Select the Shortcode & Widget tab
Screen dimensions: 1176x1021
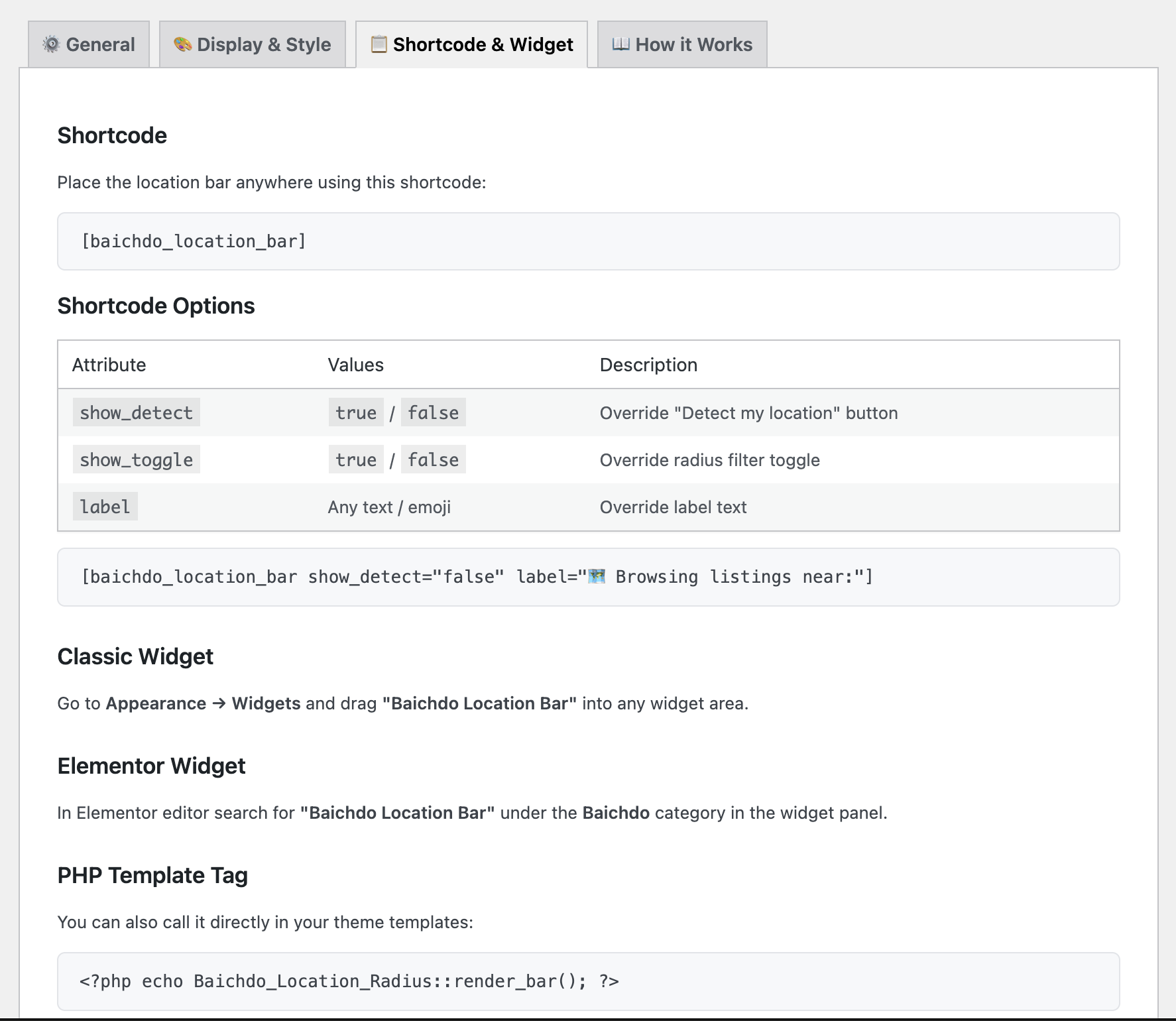click(471, 44)
